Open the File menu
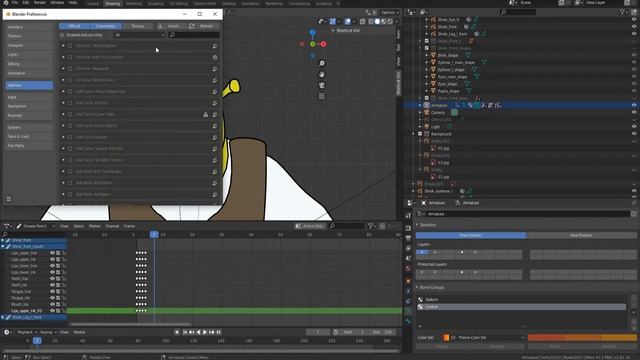This screenshot has height=360, width=640. [x=15, y=2]
